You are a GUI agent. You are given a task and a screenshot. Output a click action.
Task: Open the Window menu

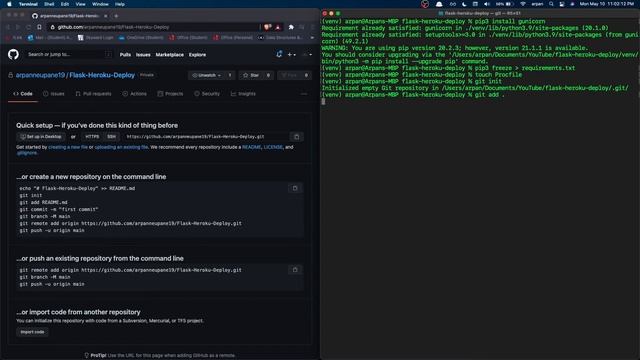click(x=100, y=4)
